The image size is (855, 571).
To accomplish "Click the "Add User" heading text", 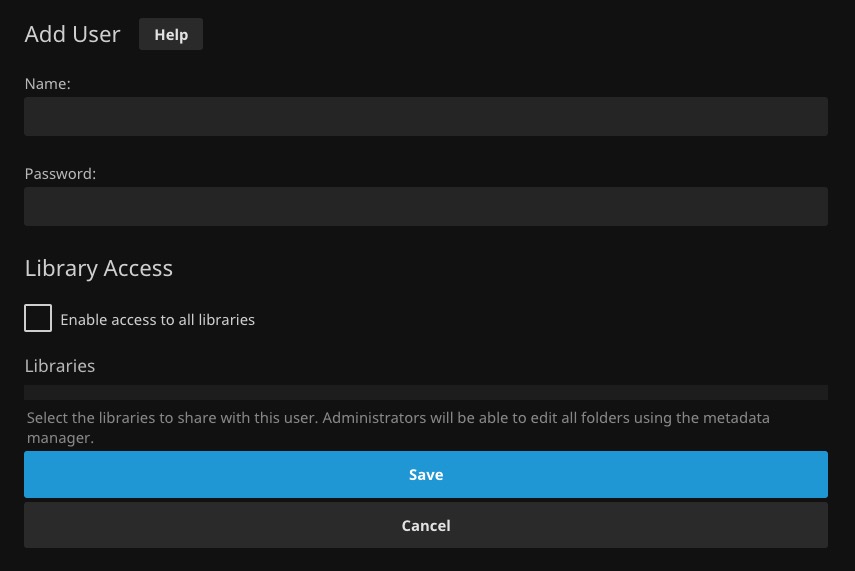I will [73, 34].
